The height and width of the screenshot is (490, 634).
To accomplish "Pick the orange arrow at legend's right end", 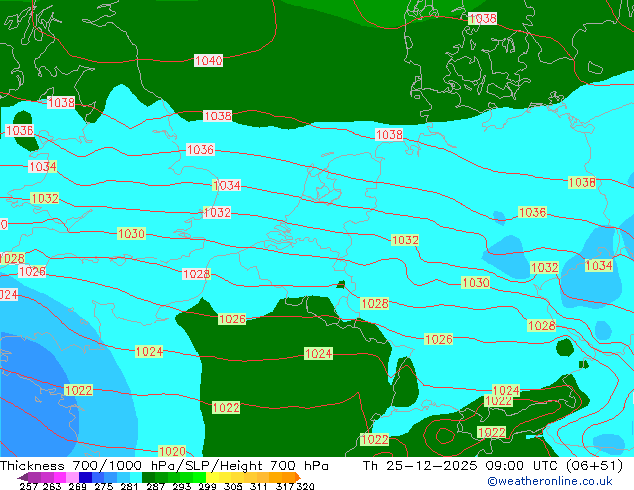I will (x=298, y=477).
